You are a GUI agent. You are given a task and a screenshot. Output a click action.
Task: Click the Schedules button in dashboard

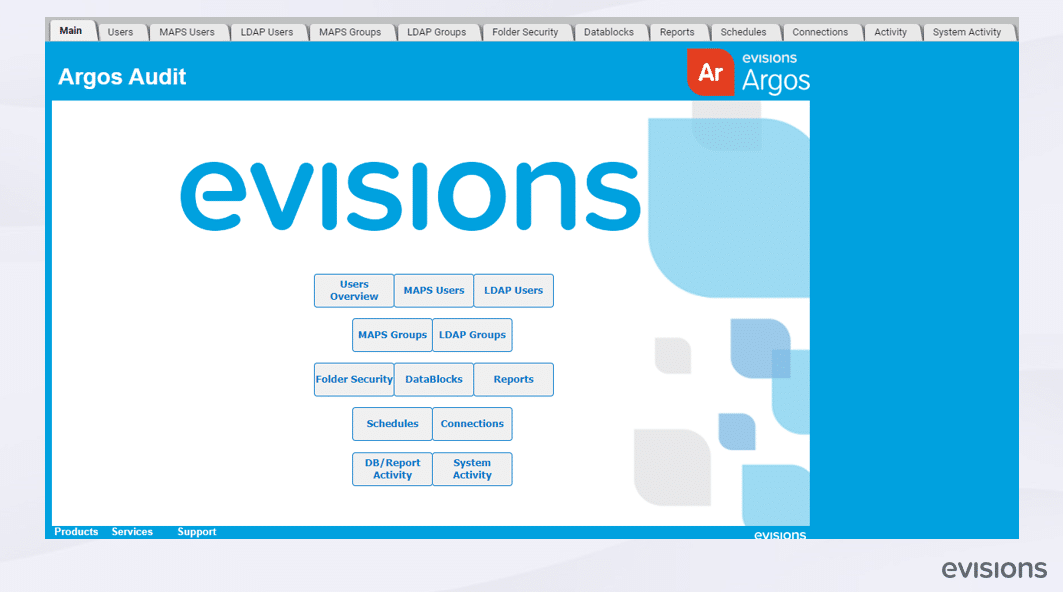point(393,424)
